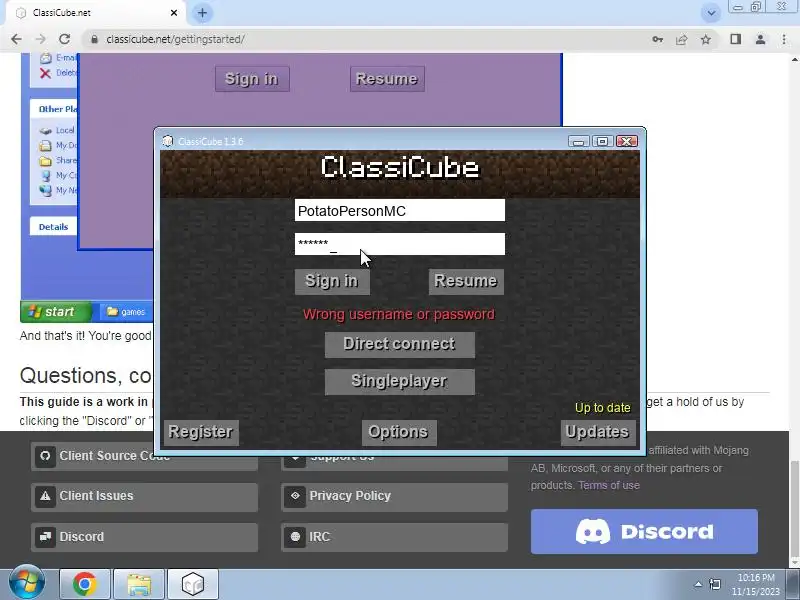Click Resume in the tutorial image
The width and height of the screenshot is (800, 600).
point(387,79)
